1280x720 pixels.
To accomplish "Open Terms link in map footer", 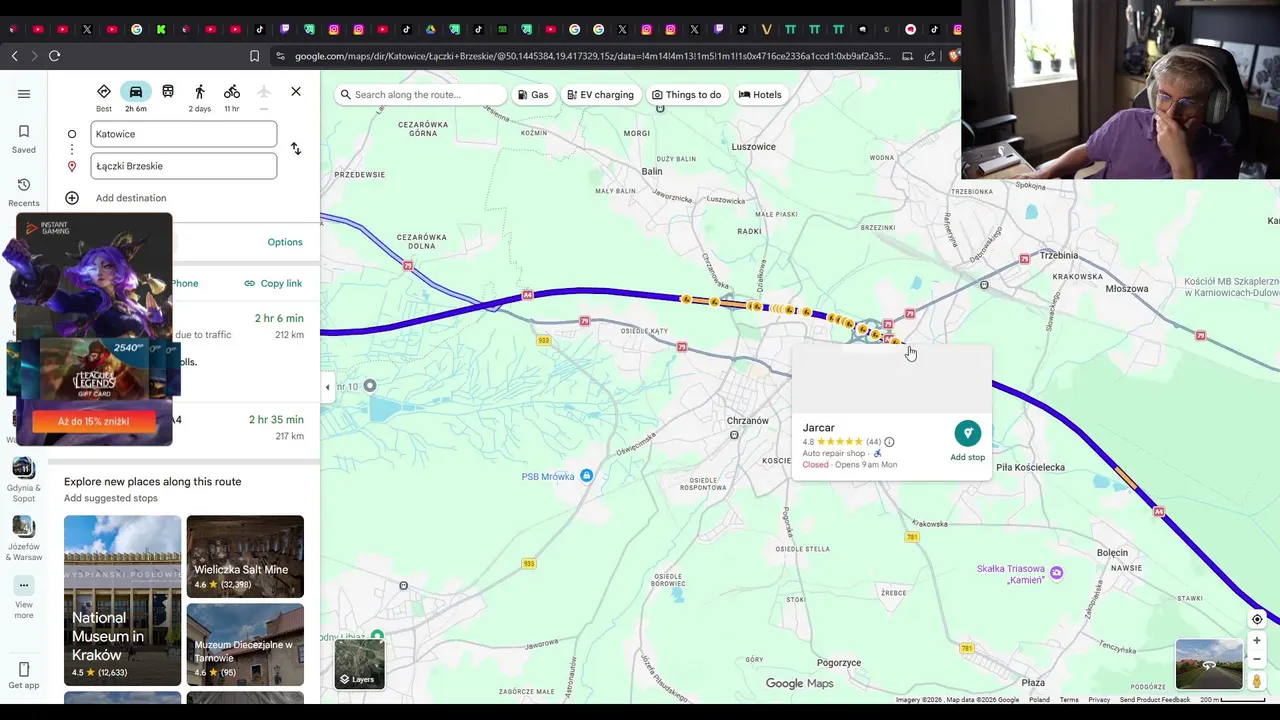I will coord(1069,700).
